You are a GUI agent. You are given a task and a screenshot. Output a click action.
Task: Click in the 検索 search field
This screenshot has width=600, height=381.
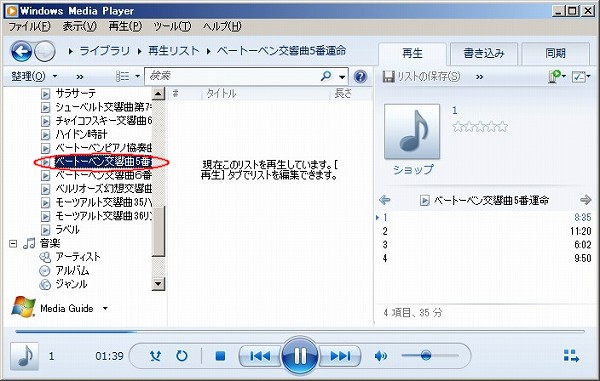(232, 76)
